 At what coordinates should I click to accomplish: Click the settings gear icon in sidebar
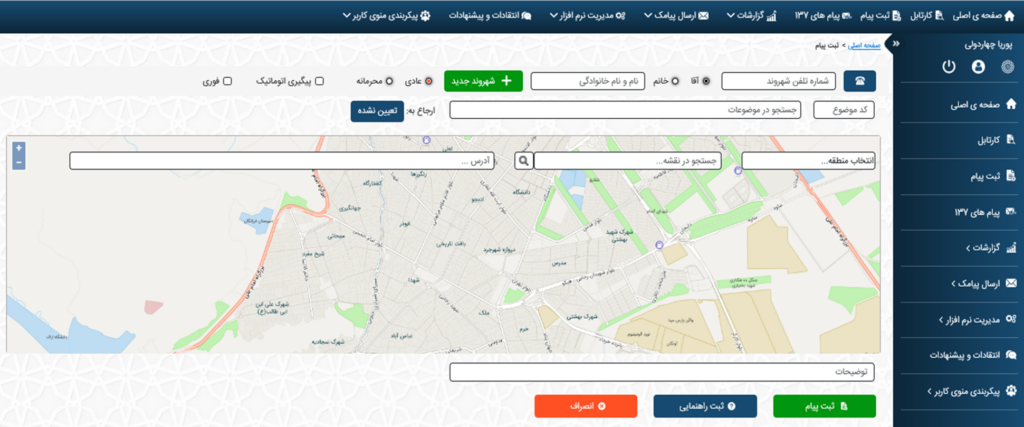click(1007, 67)
